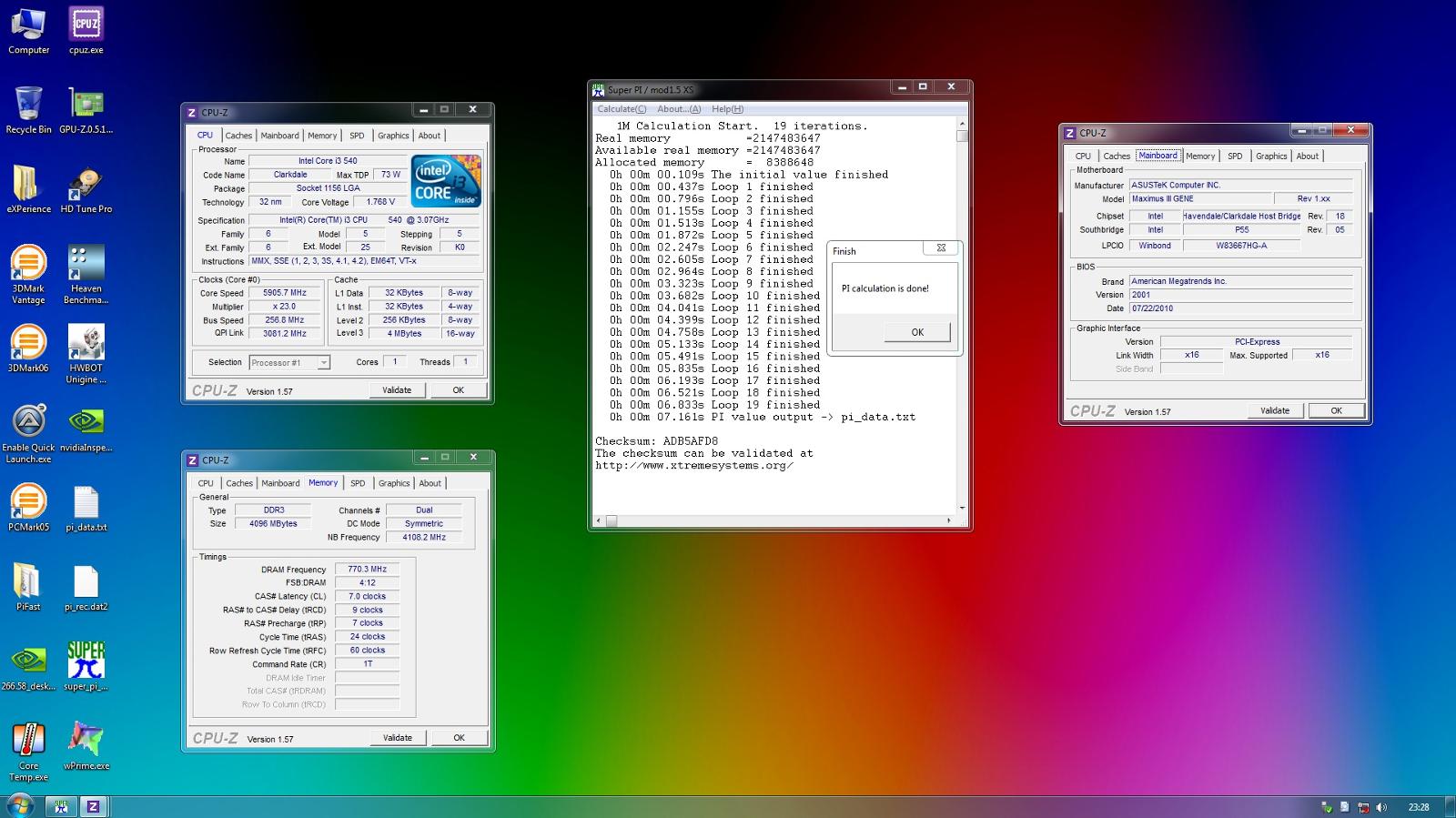Click Super PI horizontal scrollbar right arrow

[x=949, y=520]
